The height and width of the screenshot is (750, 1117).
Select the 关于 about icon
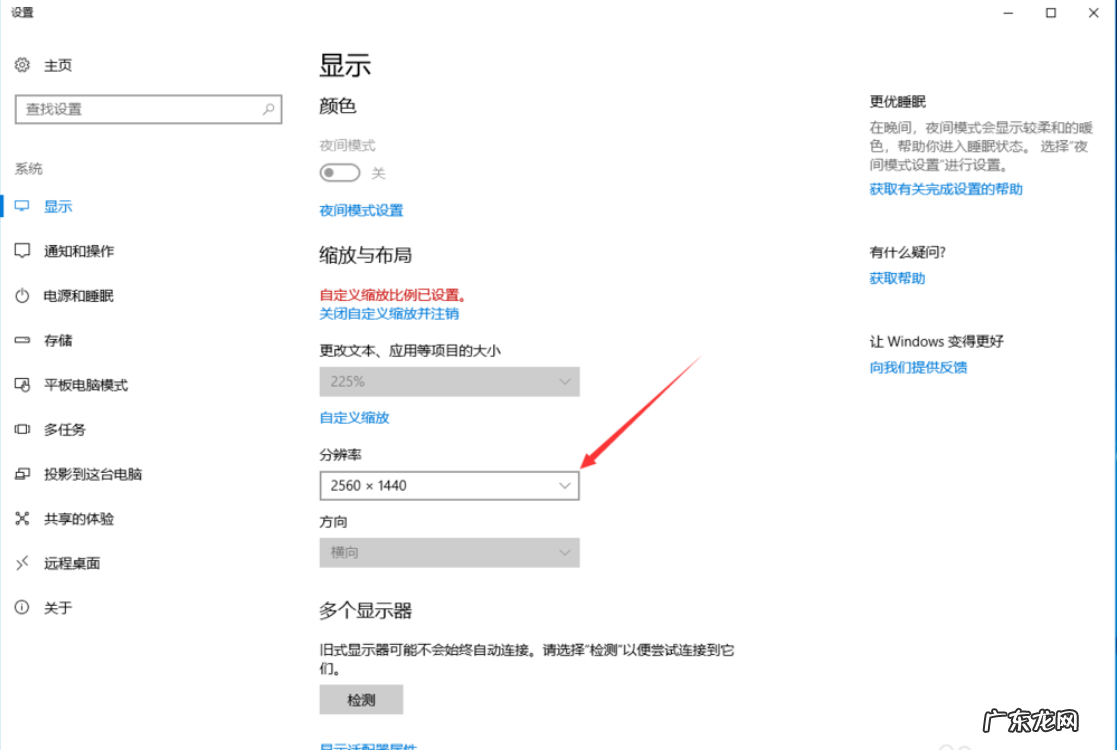[x=22, y=607]
